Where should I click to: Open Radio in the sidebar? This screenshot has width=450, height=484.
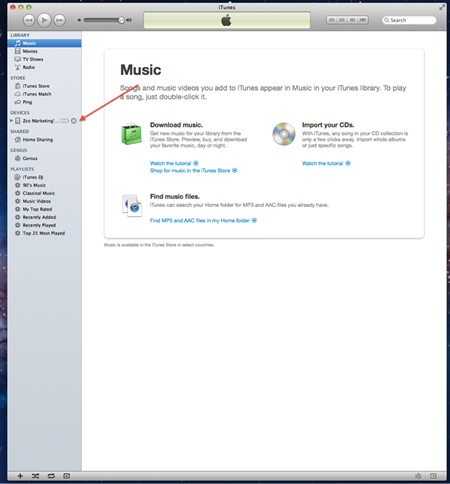point(44,67)
